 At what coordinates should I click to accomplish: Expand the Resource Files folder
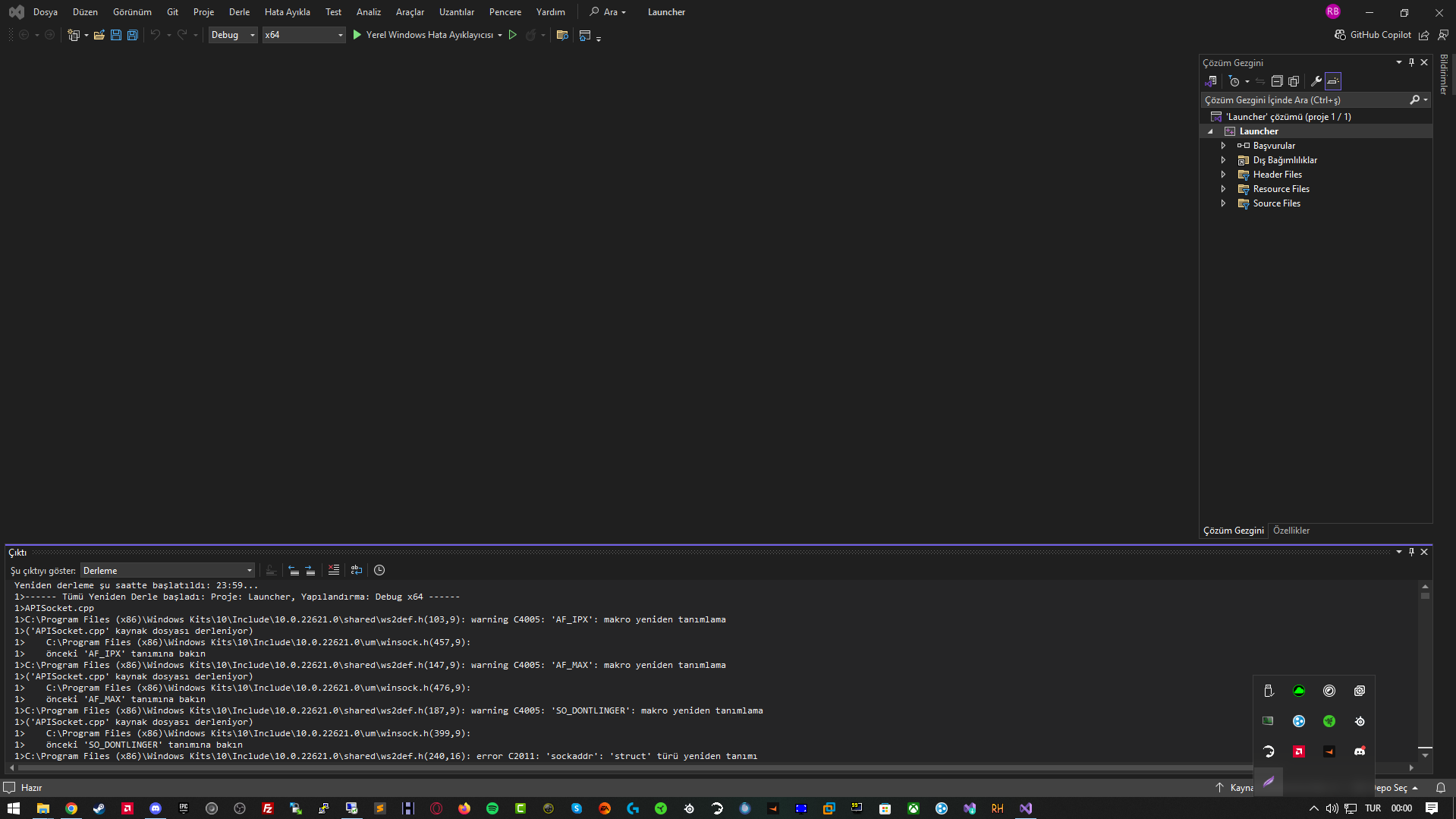pyautogui.click(x=1223, y=189)
